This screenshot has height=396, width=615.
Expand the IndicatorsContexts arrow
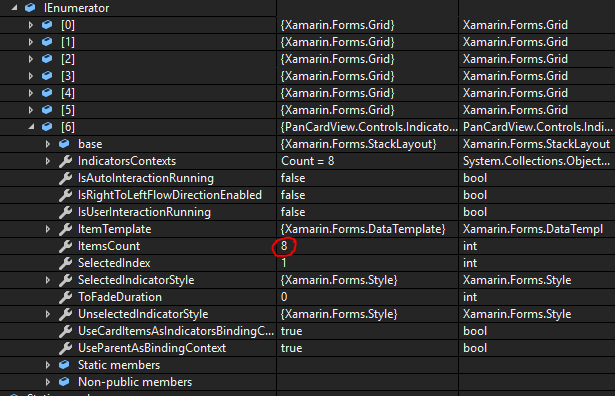[x=47, y=161]
